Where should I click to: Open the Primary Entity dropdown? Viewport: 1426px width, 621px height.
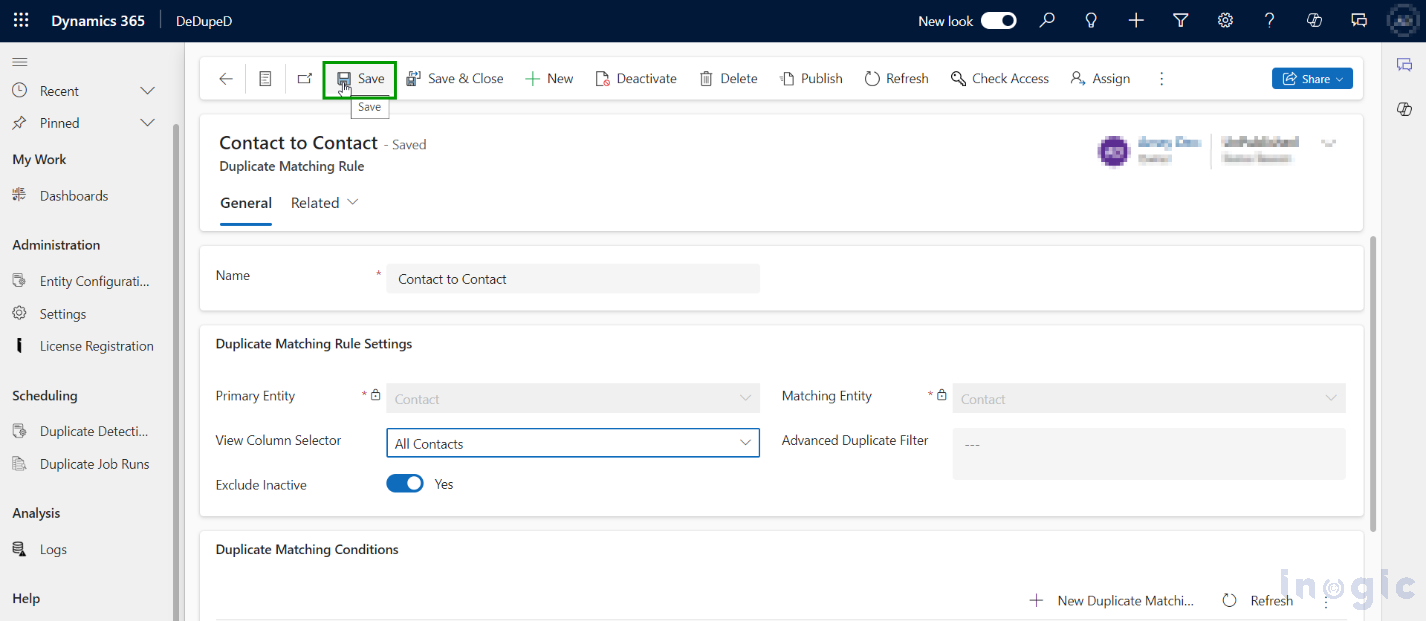(x=573, y=399)
